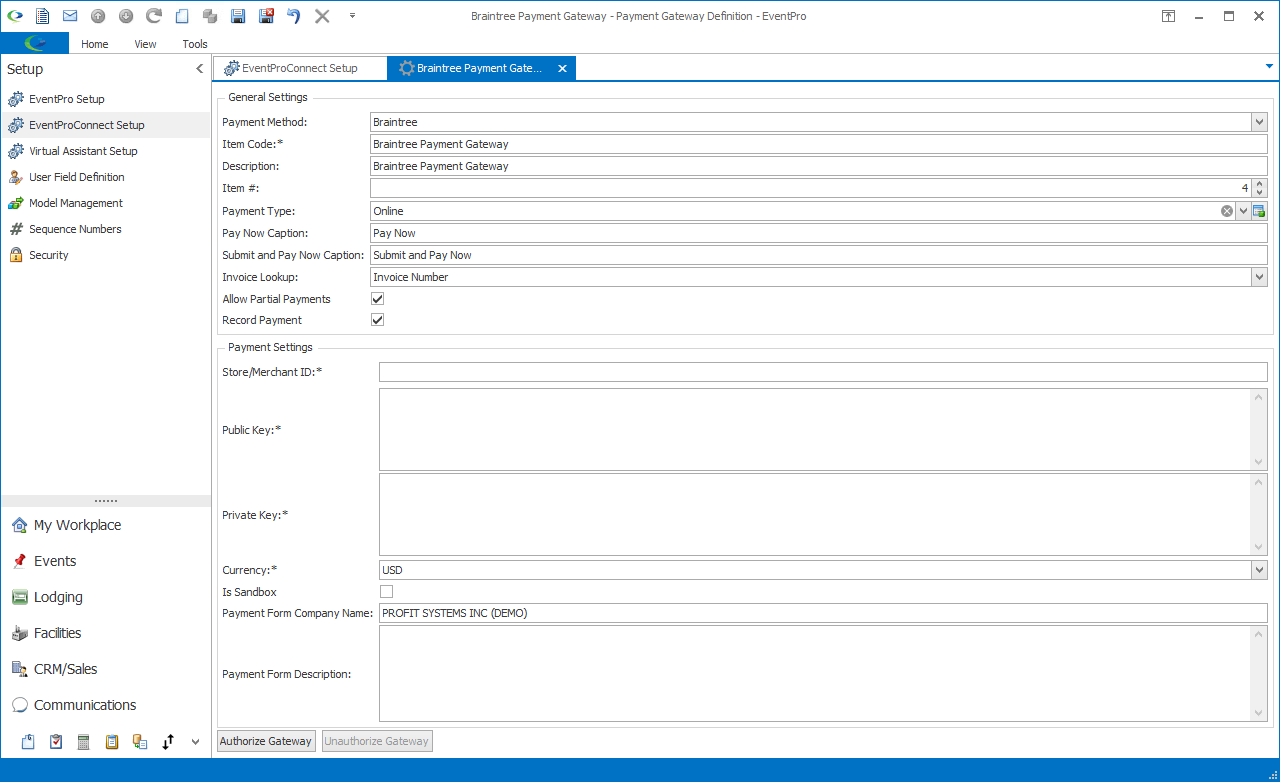Toggle Allow Partial Payments checkbox
Screen dimensions: 1280x782
[377, 298]
